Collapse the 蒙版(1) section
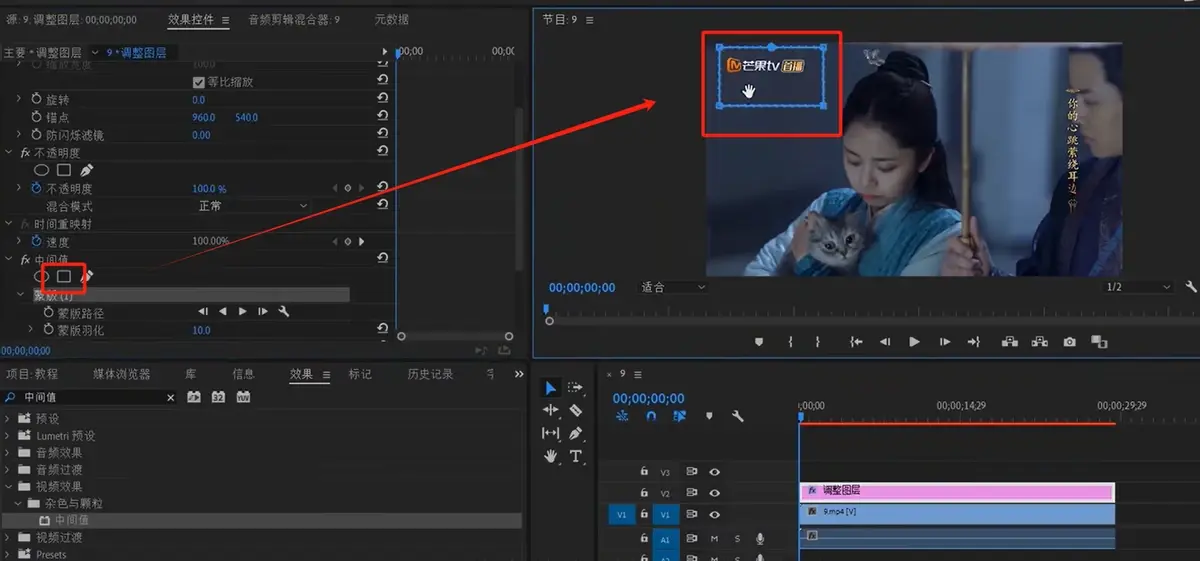1200x561 pixels. [x=20, y=295]
